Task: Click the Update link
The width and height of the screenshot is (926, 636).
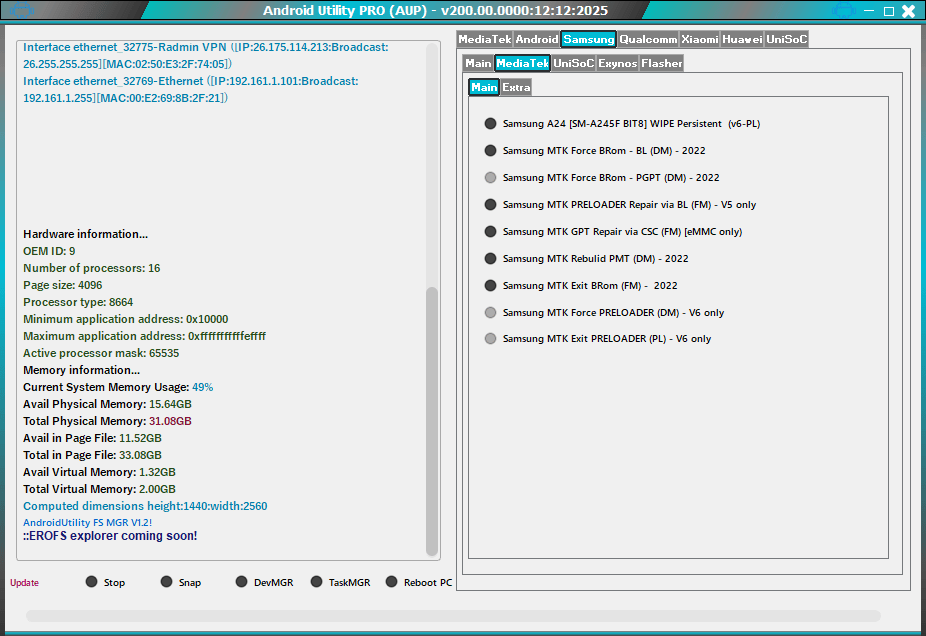Action: tap(23, 582)
